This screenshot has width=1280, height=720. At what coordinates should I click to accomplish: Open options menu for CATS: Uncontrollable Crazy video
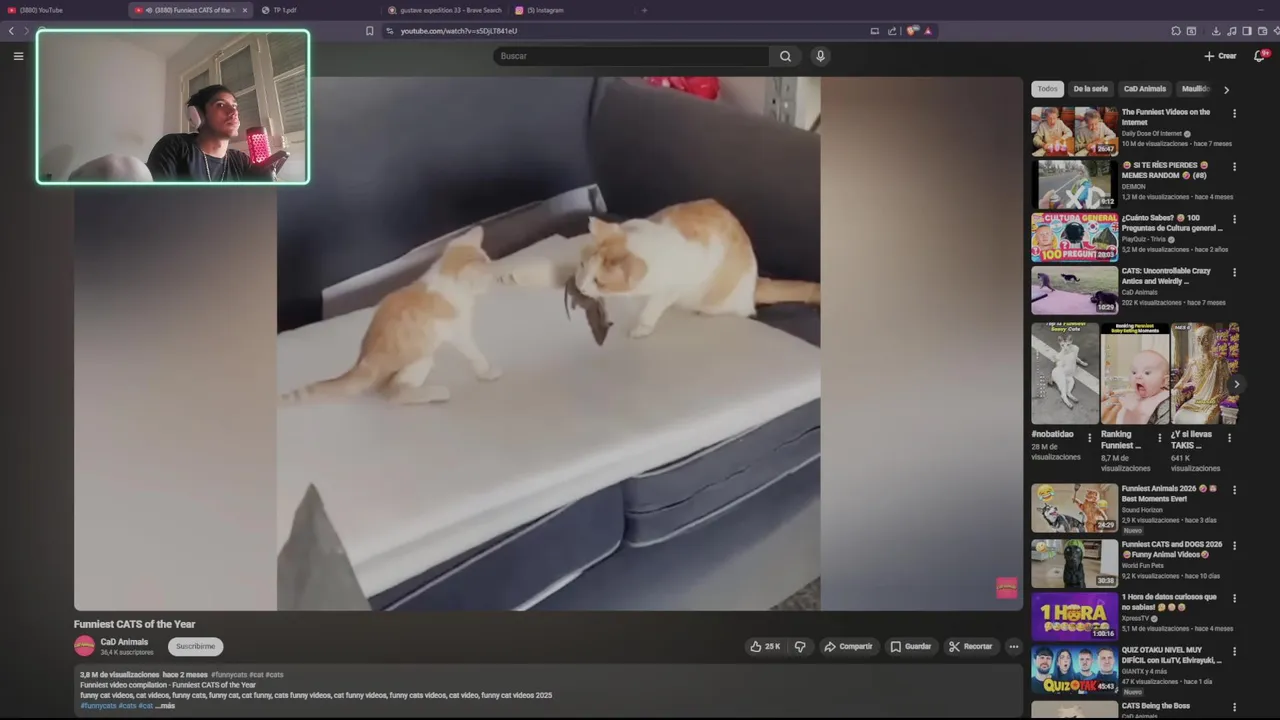pyautogui.click(x=1234, y=272)
